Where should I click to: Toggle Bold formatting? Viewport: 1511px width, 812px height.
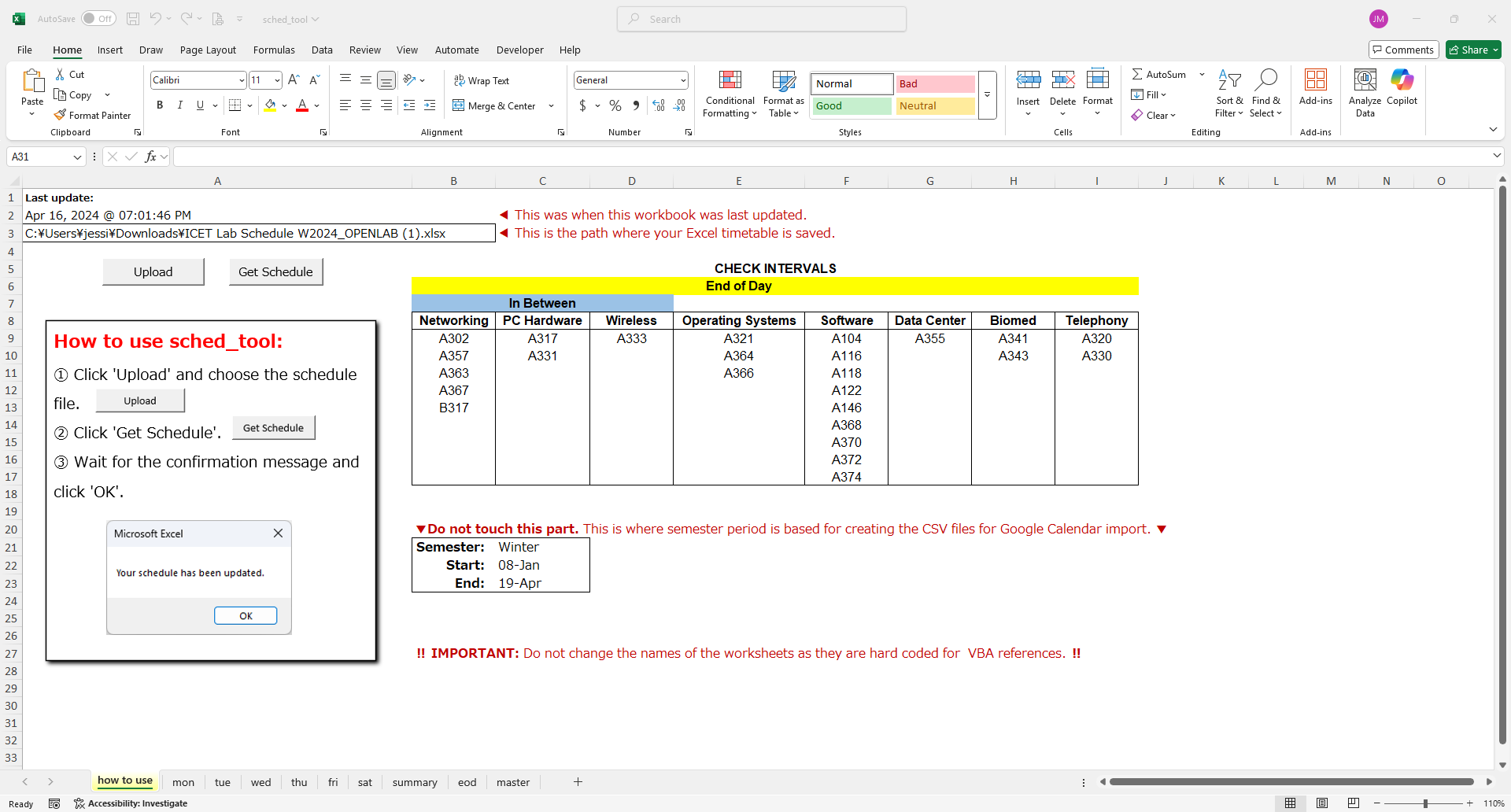[160, 105]
